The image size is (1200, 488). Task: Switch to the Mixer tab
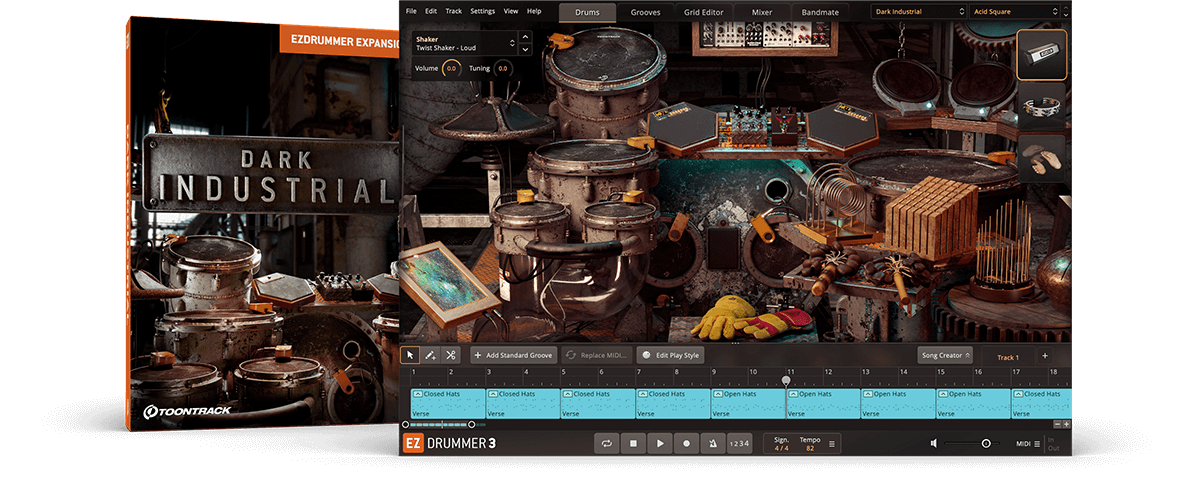pyautogui.click(x=761, y=12)
